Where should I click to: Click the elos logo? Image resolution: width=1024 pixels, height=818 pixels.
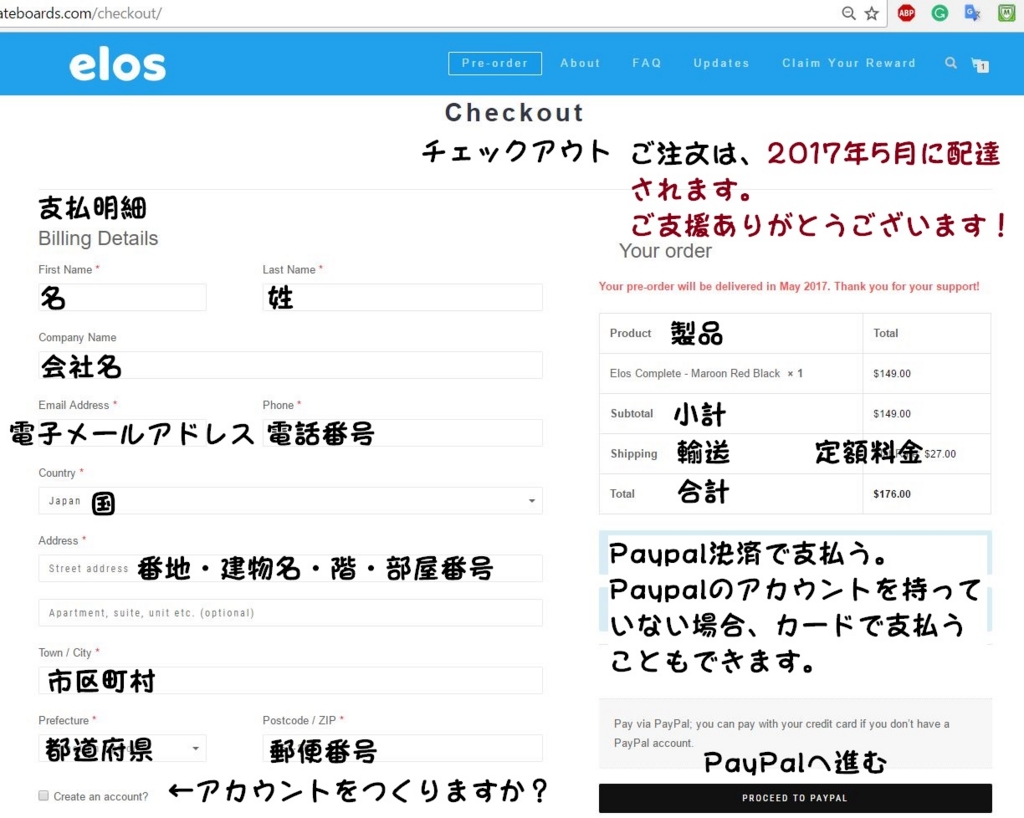click(118, 65)
